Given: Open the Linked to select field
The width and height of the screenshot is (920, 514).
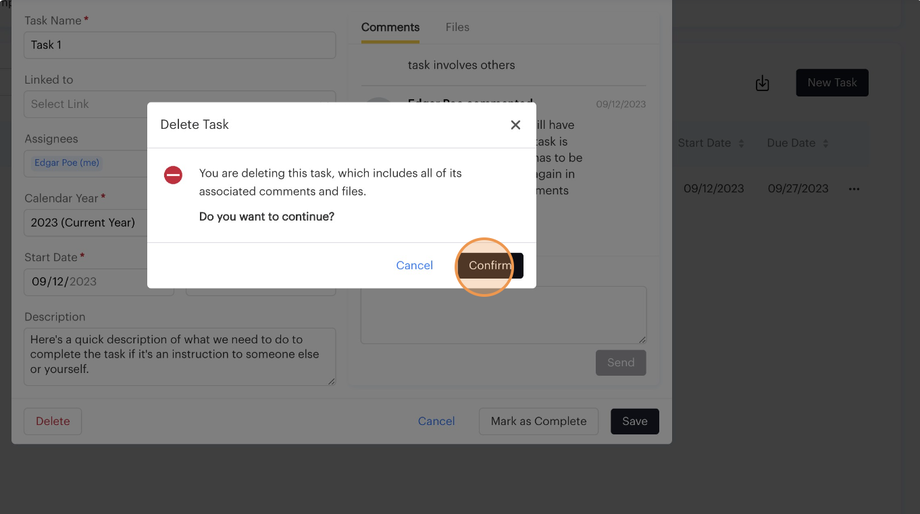Looking at the screenshot, I should click(85, 104).
